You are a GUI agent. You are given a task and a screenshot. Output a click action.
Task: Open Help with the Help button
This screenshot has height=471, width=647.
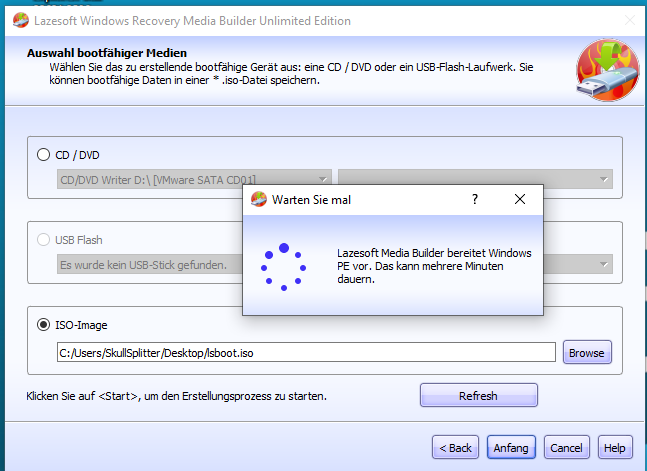coord(615,447)
